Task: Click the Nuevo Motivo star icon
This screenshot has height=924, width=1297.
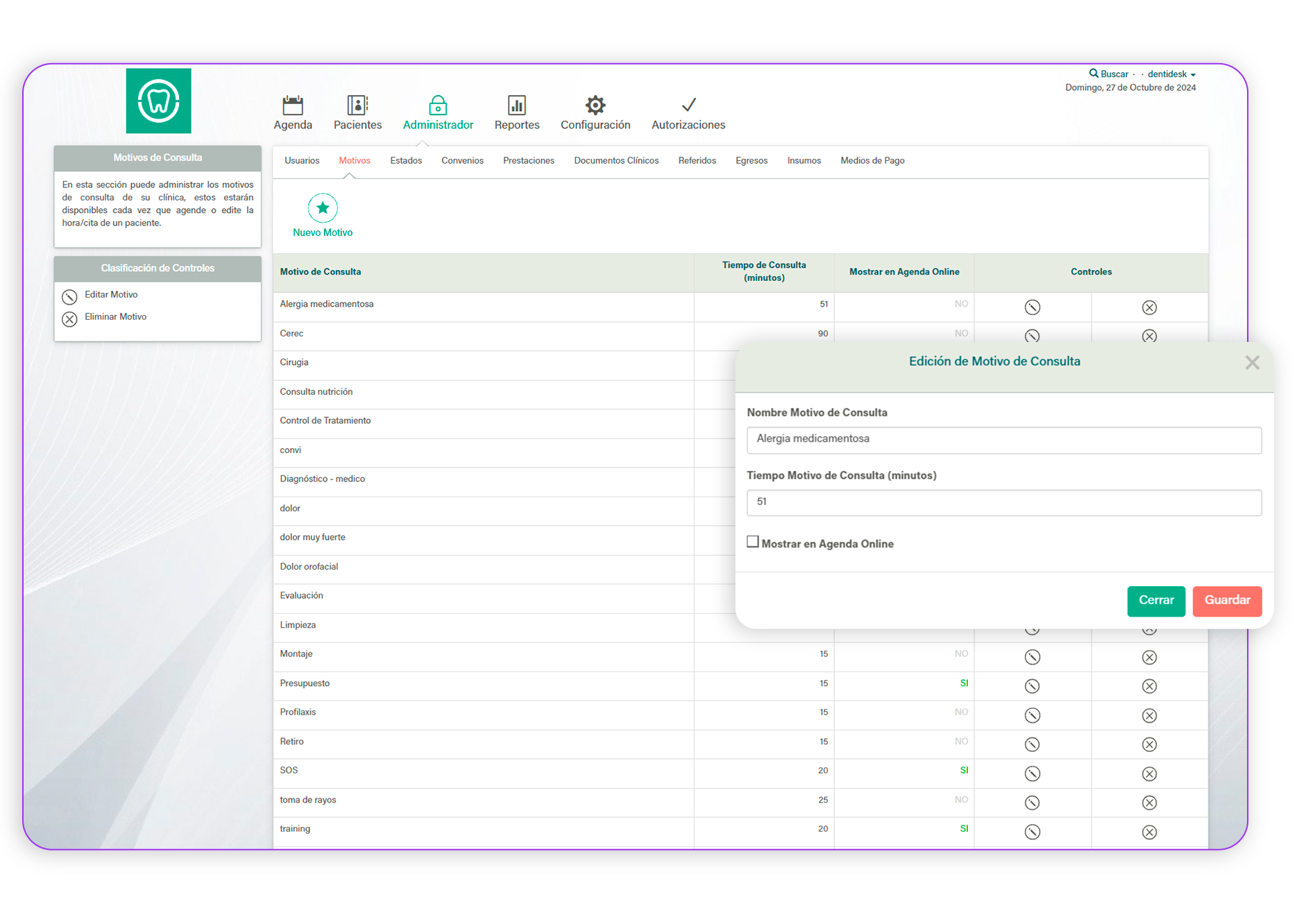Action: [323, 208]
